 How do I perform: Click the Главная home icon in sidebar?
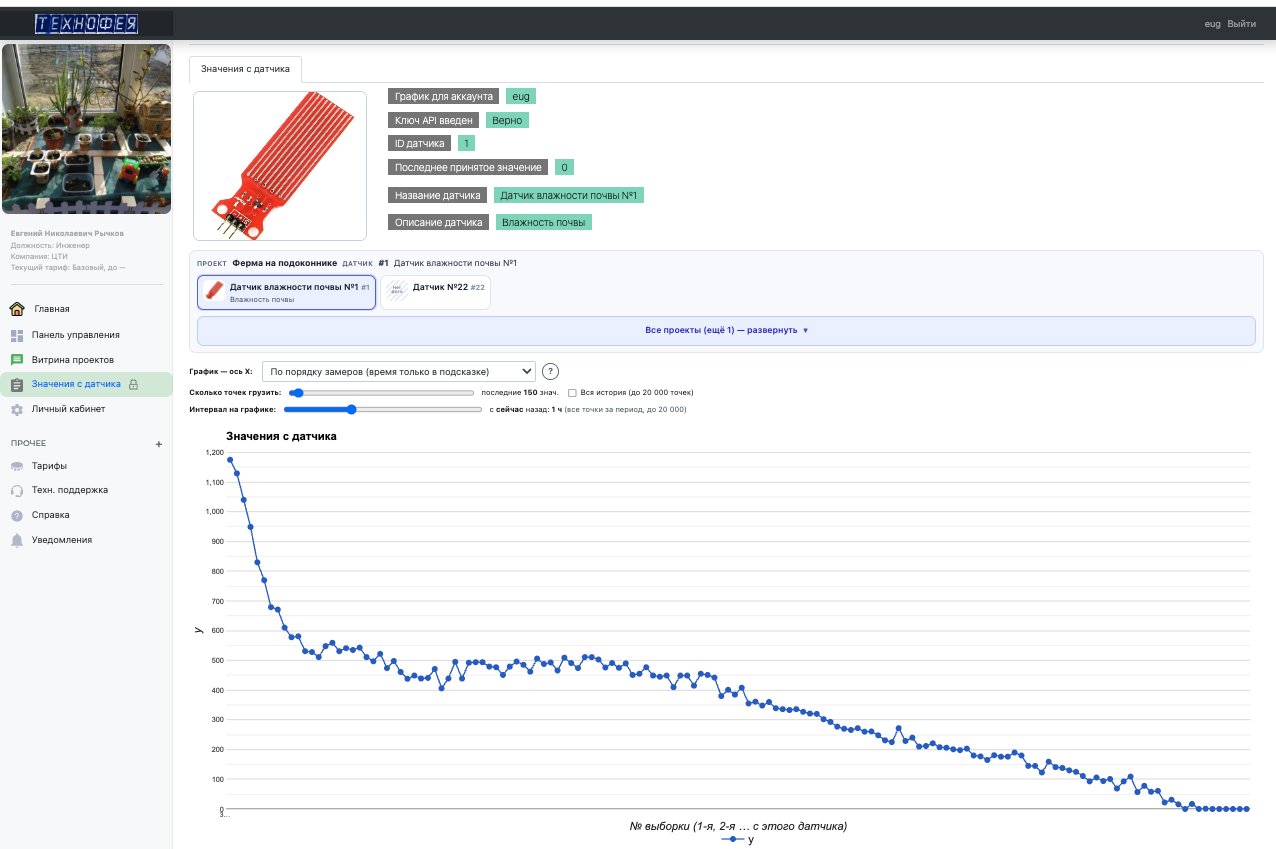17,309
